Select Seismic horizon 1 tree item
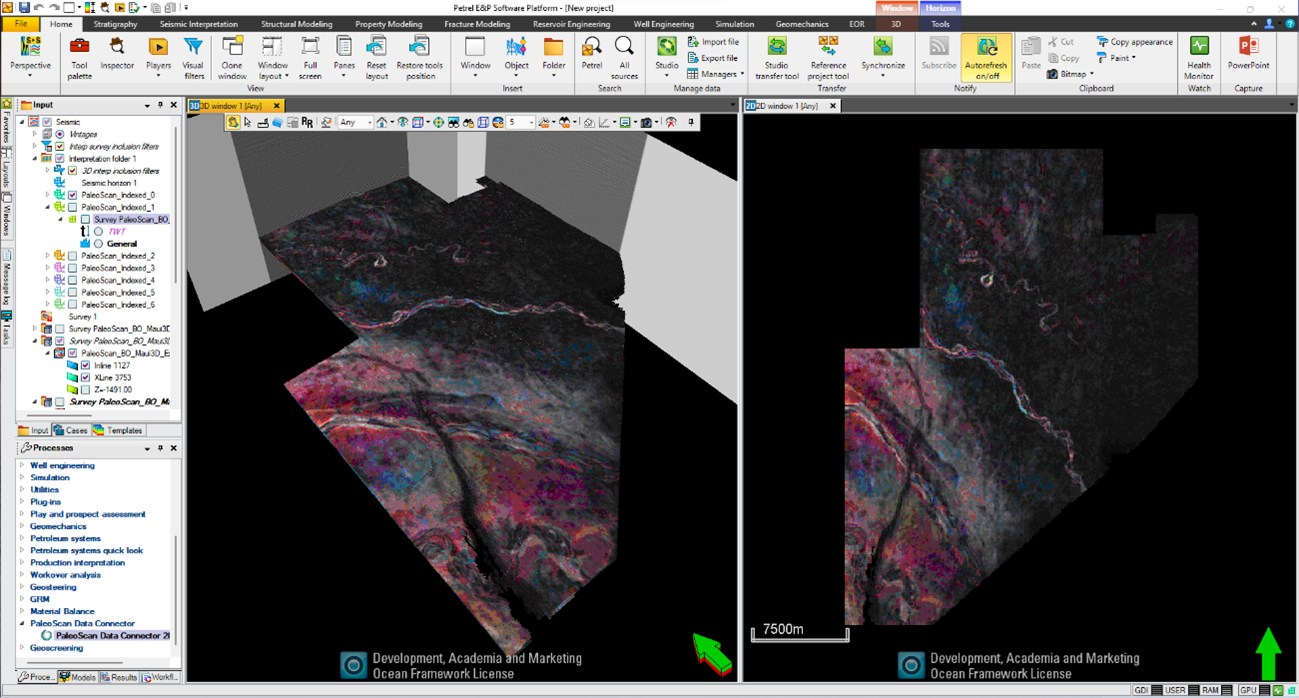The width and height of the screenshot is (1299, 698). point(109,183)
